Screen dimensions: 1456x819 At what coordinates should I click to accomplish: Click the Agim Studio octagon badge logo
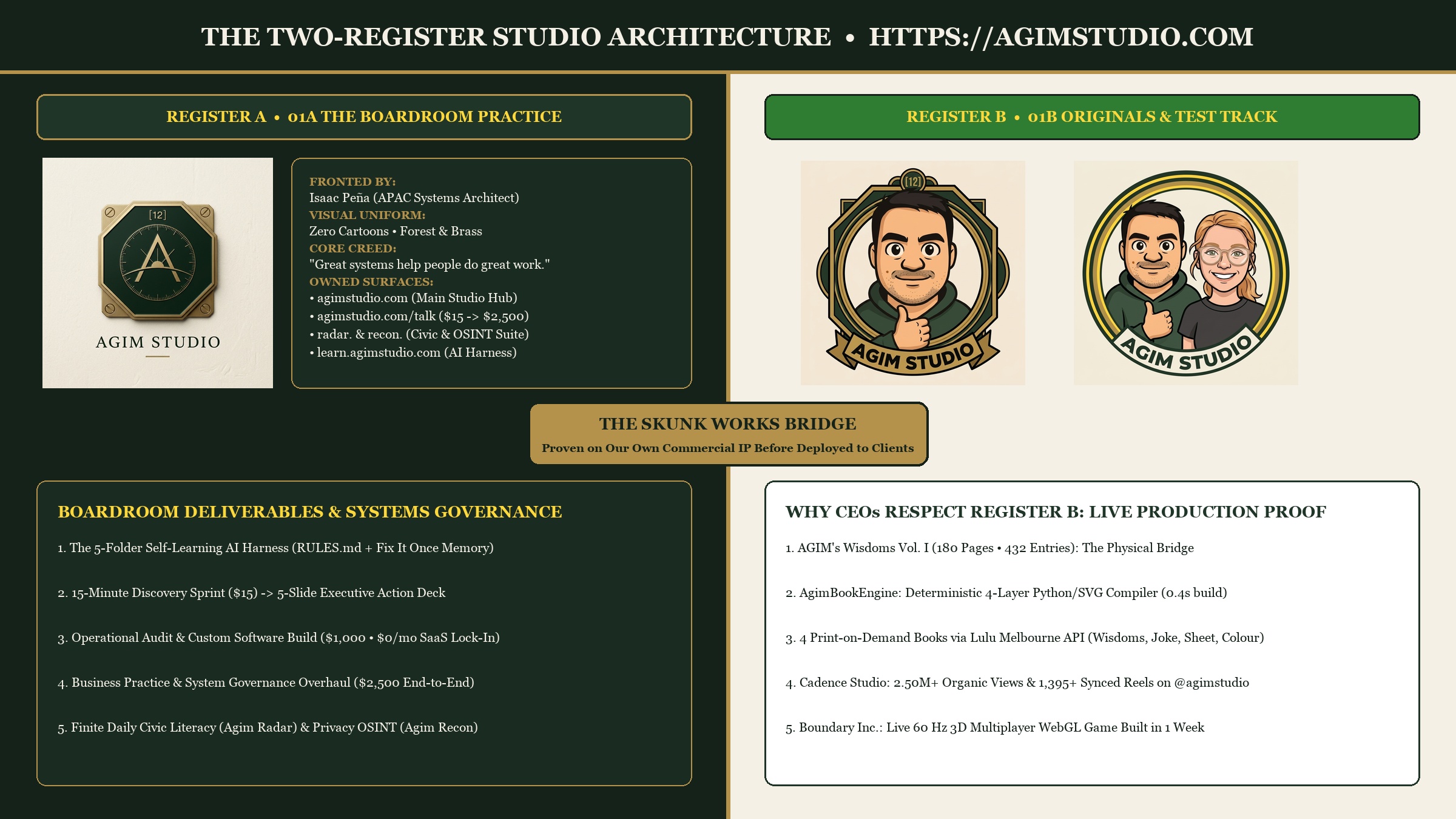point(158,260)
